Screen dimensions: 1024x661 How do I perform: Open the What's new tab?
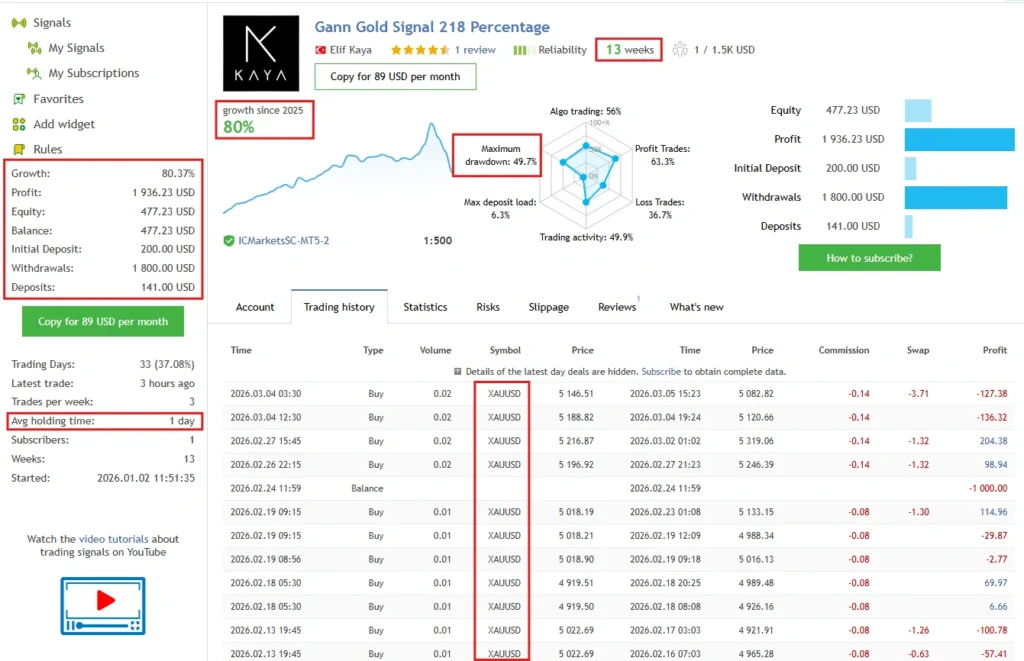coord(696,307)
